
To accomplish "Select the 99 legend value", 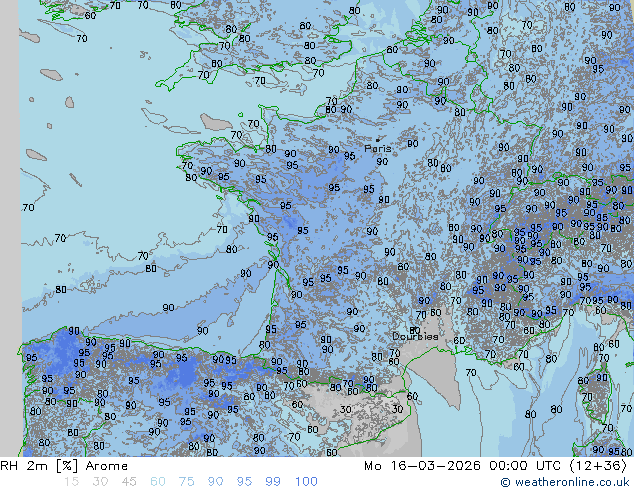I will 273,482.
